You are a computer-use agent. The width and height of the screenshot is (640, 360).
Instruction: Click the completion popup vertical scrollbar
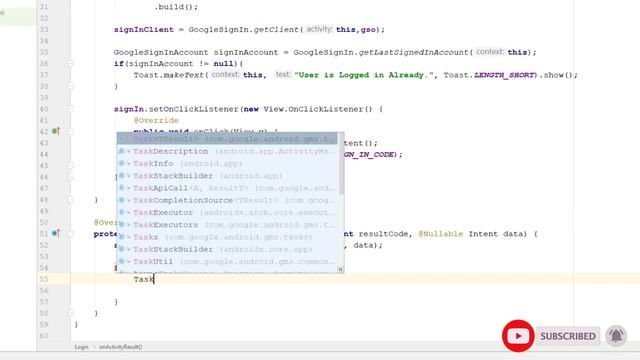pyautogui.click(x=341, y=164)
